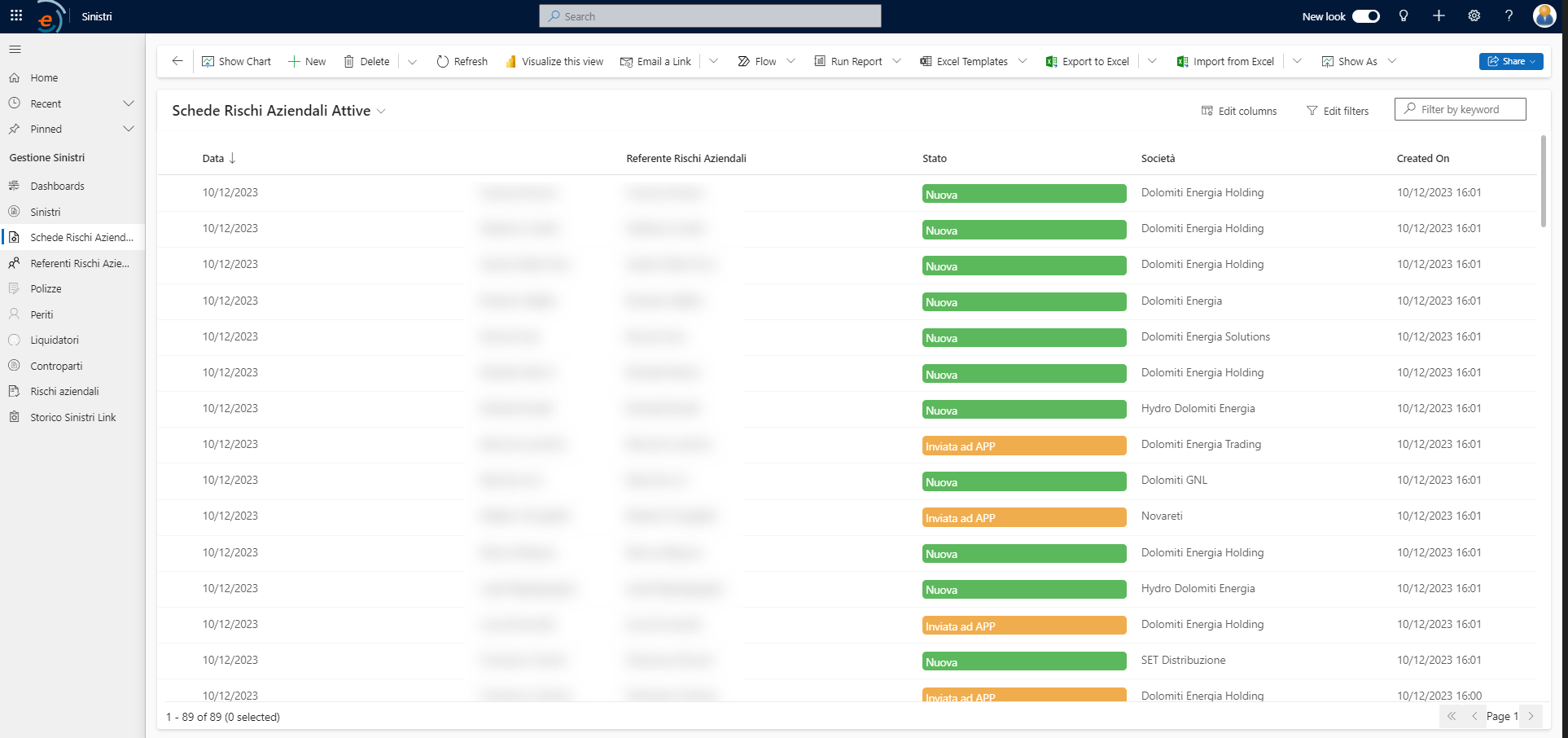The width and height of the screenshot is (1568, 738).
Task: Open the lightbulb assistant icon
Action: [1404, 15]
